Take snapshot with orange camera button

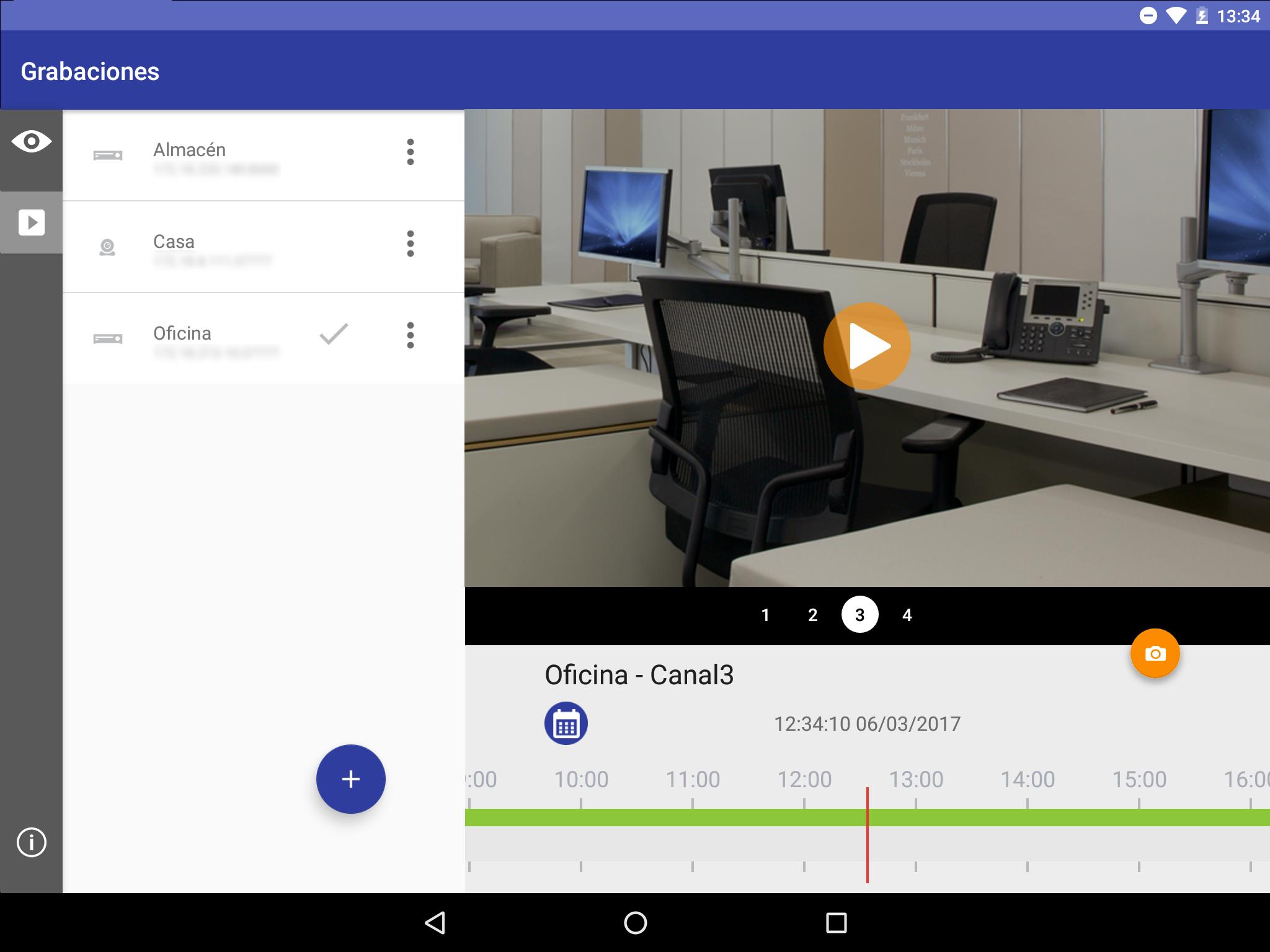(x=1155, y=654)
